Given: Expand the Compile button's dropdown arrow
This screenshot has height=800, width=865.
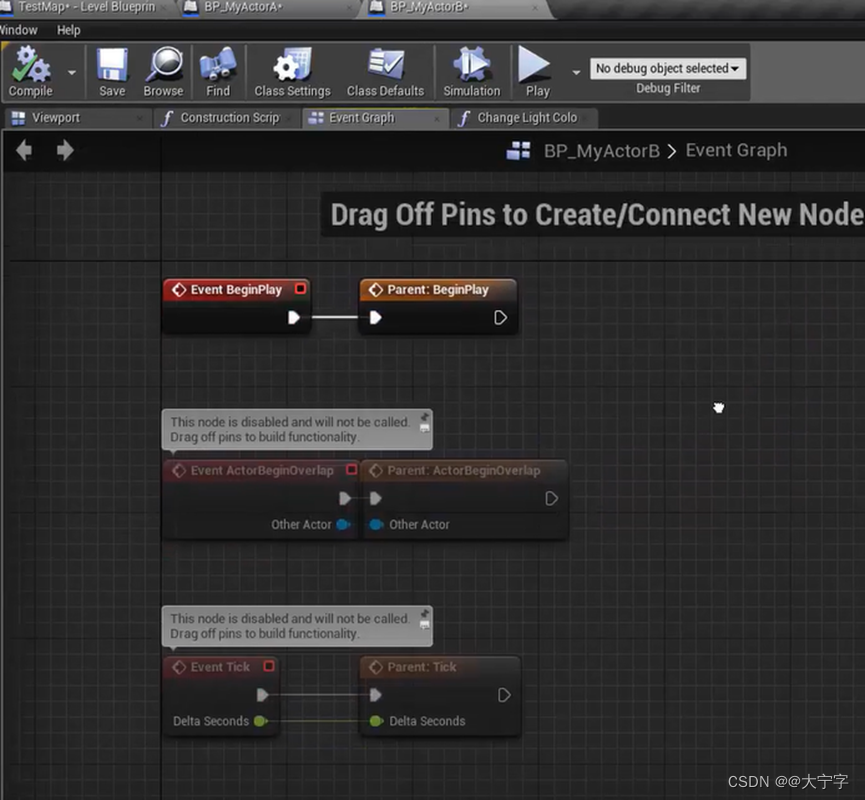Looking at the screenshot, I should click(71, 70).
